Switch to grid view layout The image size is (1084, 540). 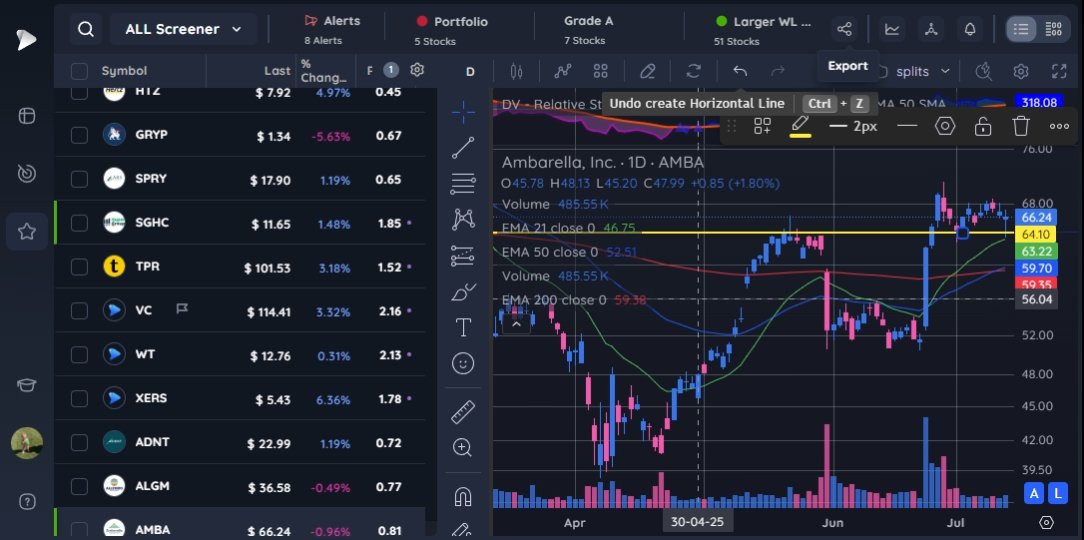(1053, 29)
